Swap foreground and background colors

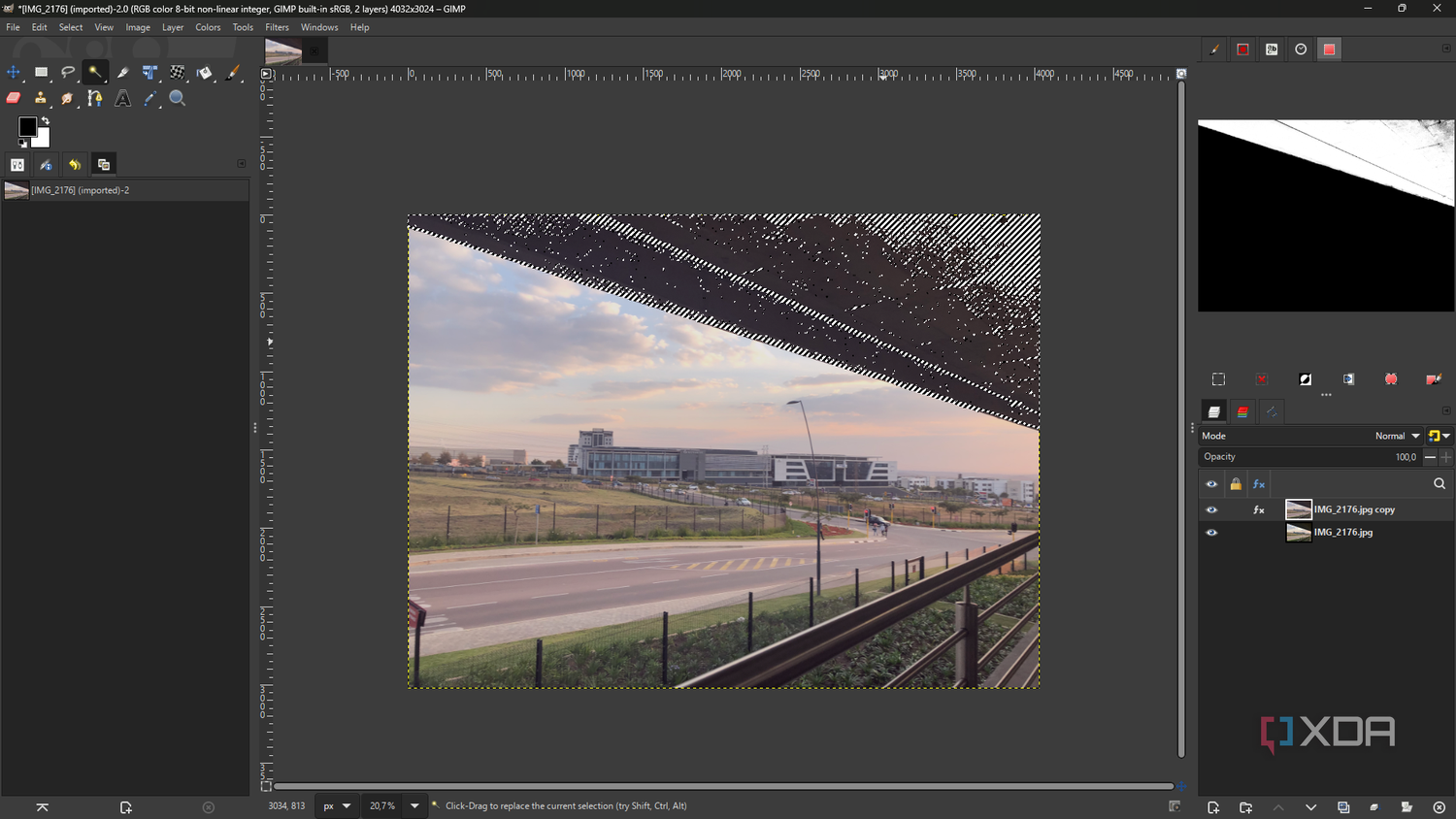45,121
